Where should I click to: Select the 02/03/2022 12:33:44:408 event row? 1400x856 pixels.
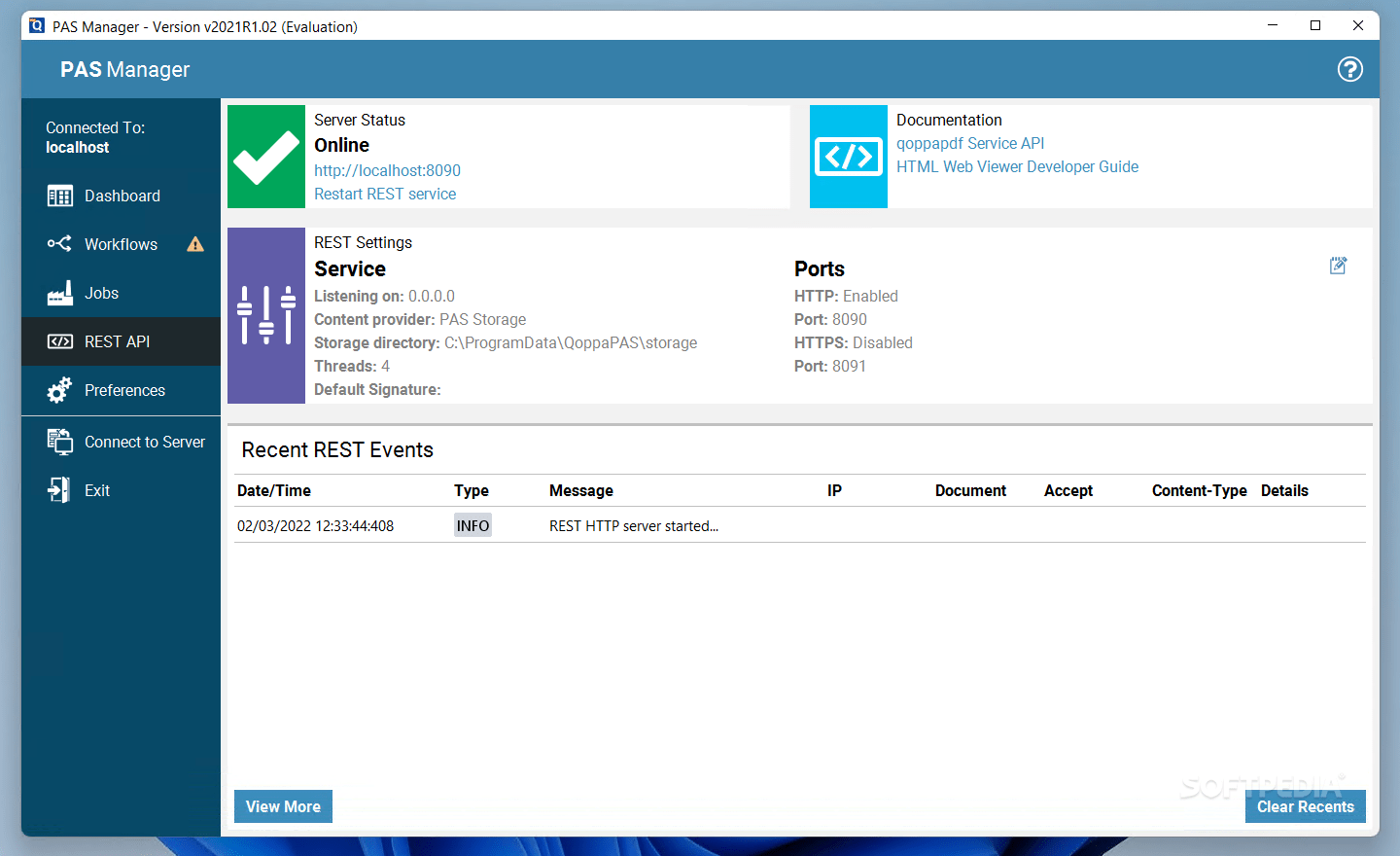pyautogui.click(x=799, y=525)
